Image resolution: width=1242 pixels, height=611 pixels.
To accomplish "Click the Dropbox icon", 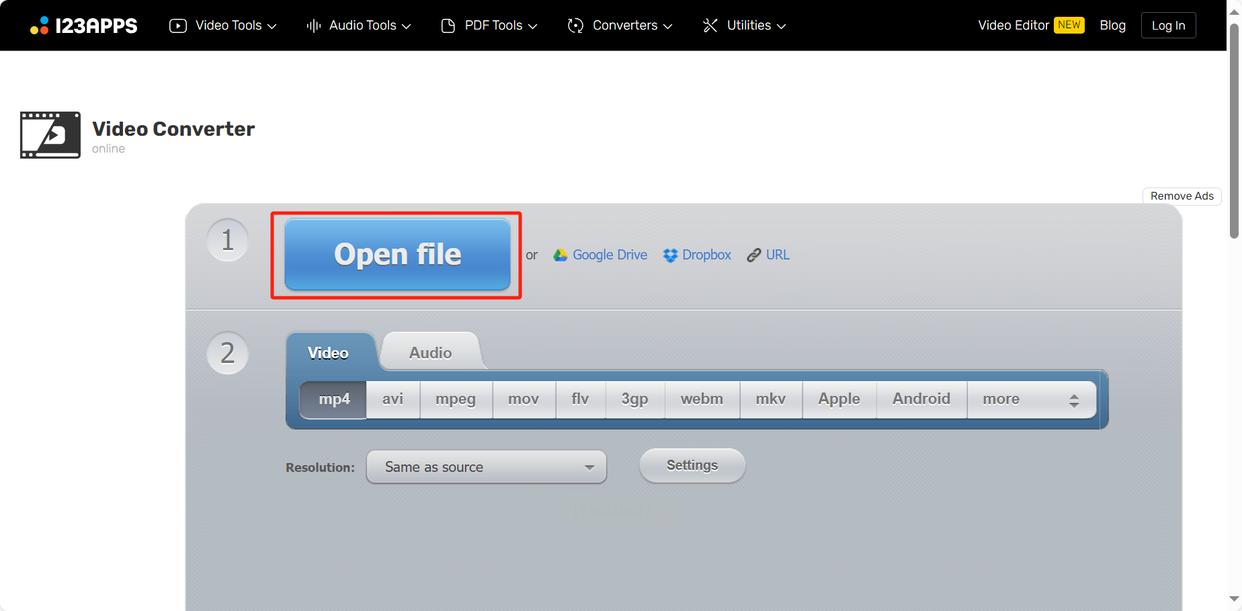I will (670, 255).
